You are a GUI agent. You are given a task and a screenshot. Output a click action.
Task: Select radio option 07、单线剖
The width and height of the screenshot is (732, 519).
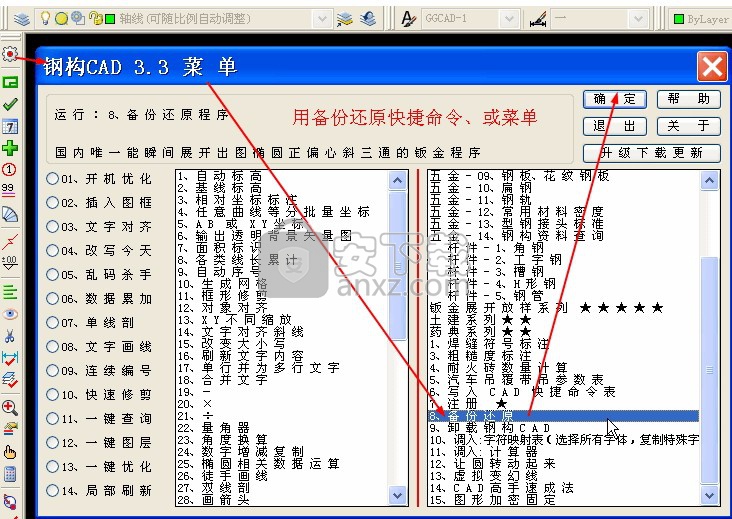click(52, 323)
